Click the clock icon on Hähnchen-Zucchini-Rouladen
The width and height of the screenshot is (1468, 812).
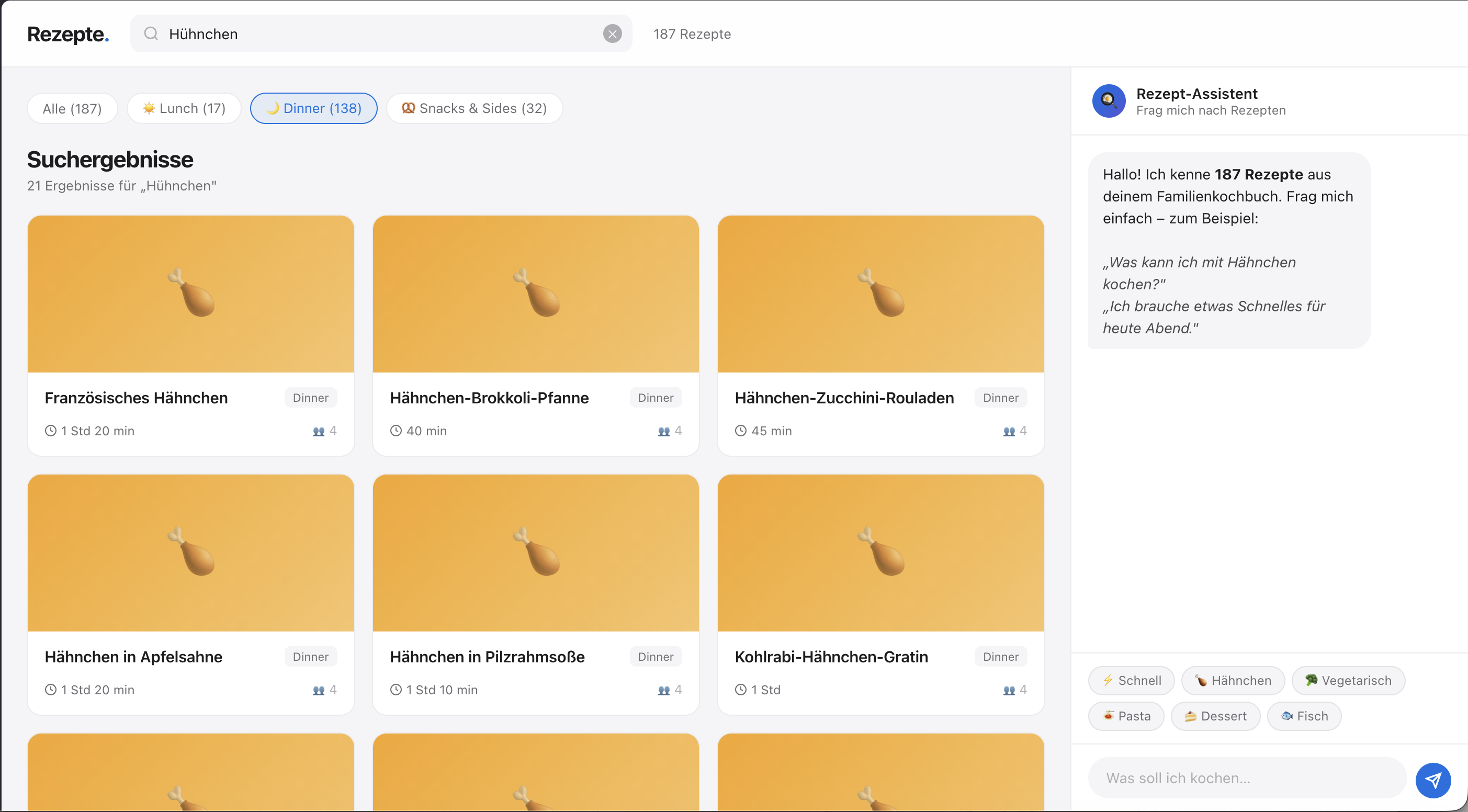[741, 431]
